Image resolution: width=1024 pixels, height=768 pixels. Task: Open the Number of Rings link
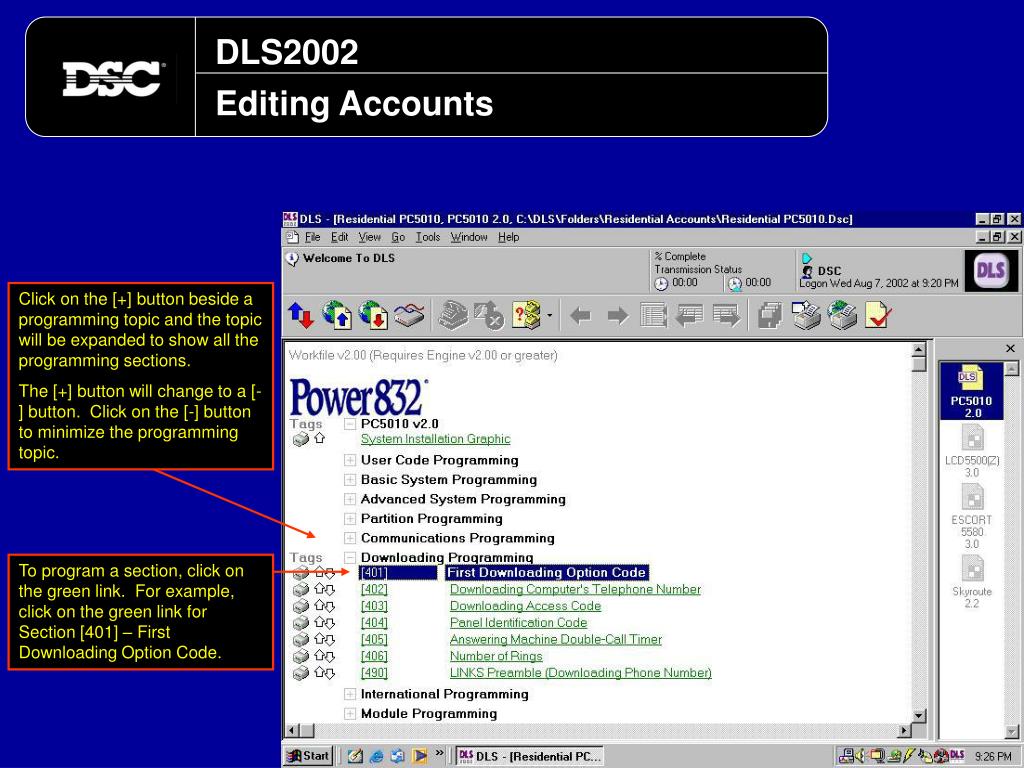pyautogui.click(x=496, y=656)
